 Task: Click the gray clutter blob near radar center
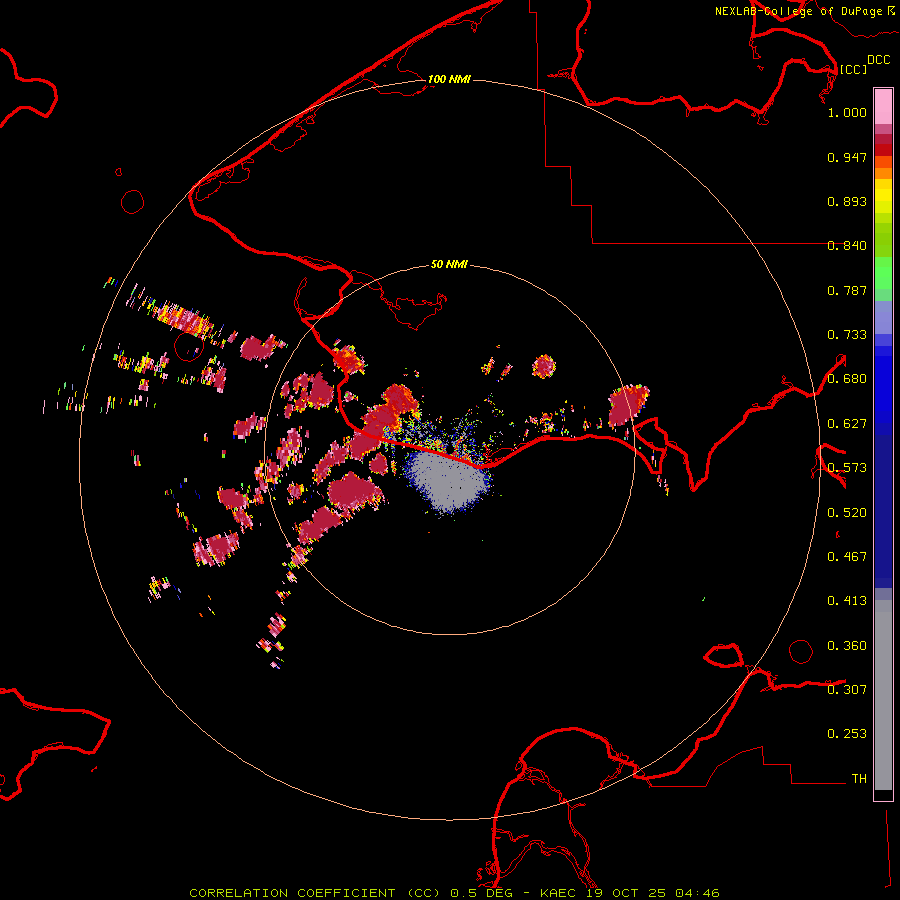(x=448, y=481)
